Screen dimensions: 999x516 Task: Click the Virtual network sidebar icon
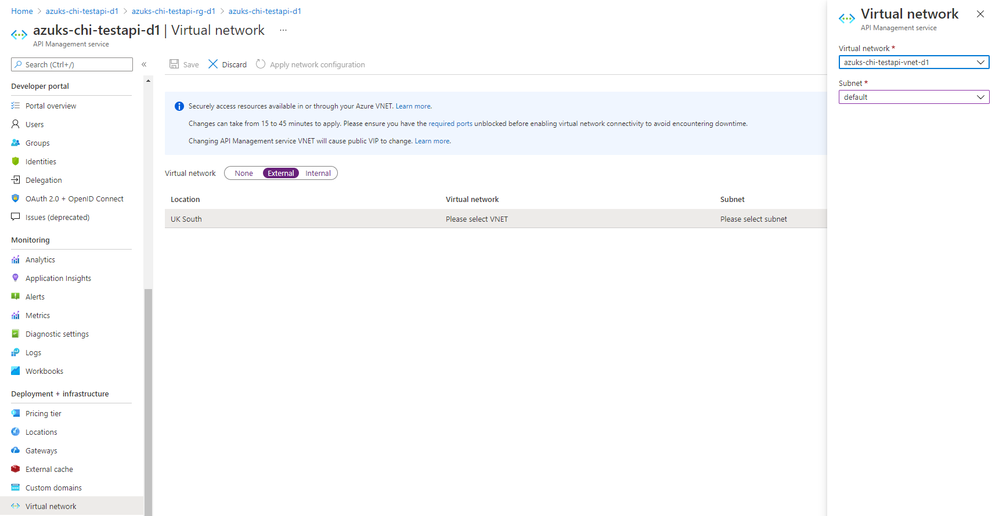click(x=16, y=506)
